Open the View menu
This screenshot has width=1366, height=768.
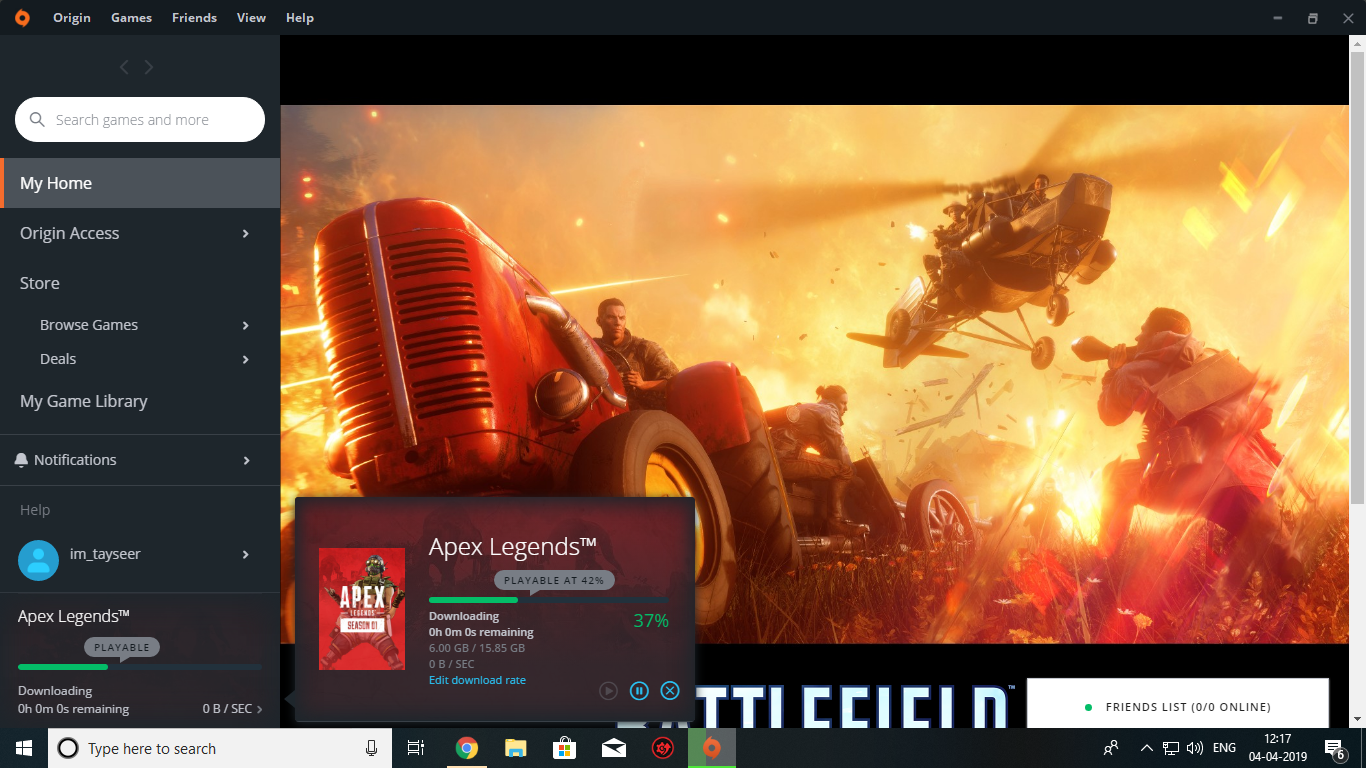click(251, 18)
